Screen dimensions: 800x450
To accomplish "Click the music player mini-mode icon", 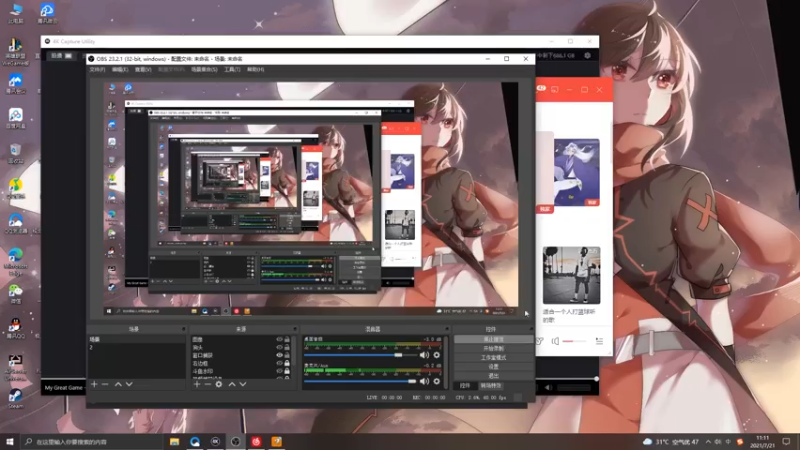I will pyautogui.click(x=555, y=89).
